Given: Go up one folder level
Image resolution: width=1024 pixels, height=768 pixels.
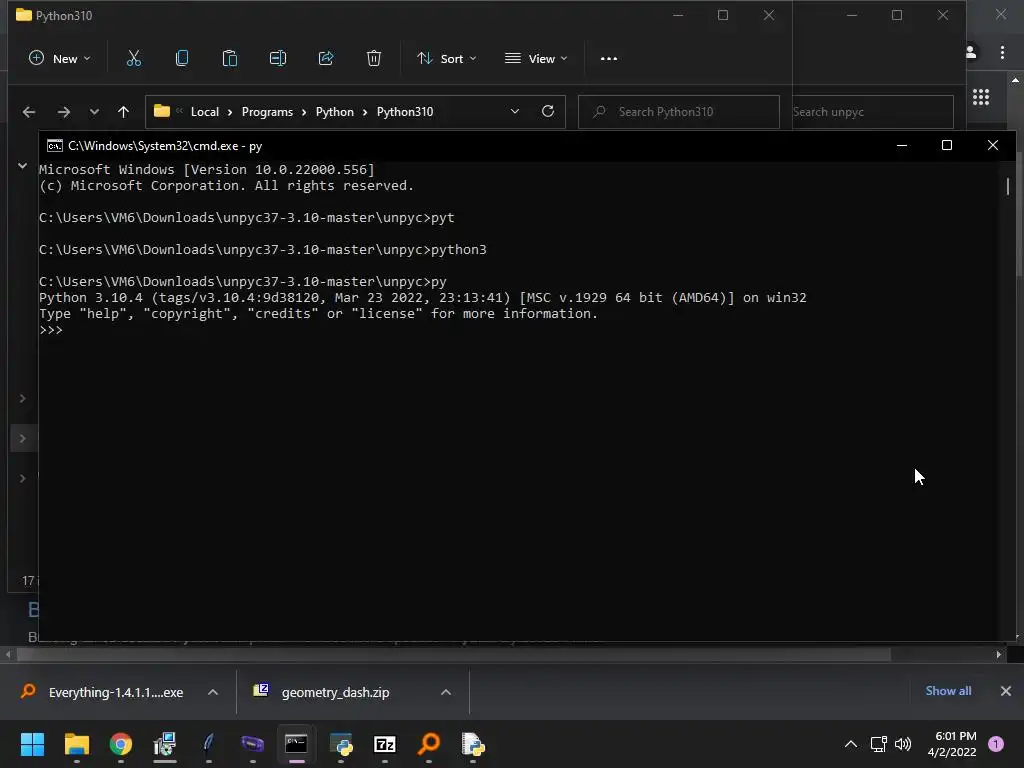Looking at the screenshot, I should tap(123, 112).
